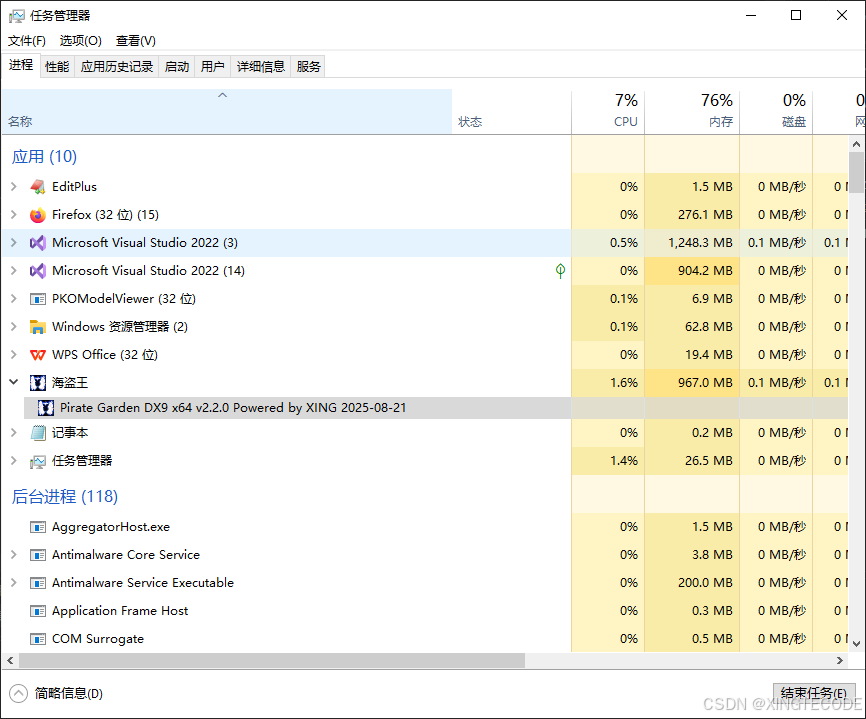Expand the Antimalware Service Executable group
Viewport: 866px width, 719px height.
(14, 583)
